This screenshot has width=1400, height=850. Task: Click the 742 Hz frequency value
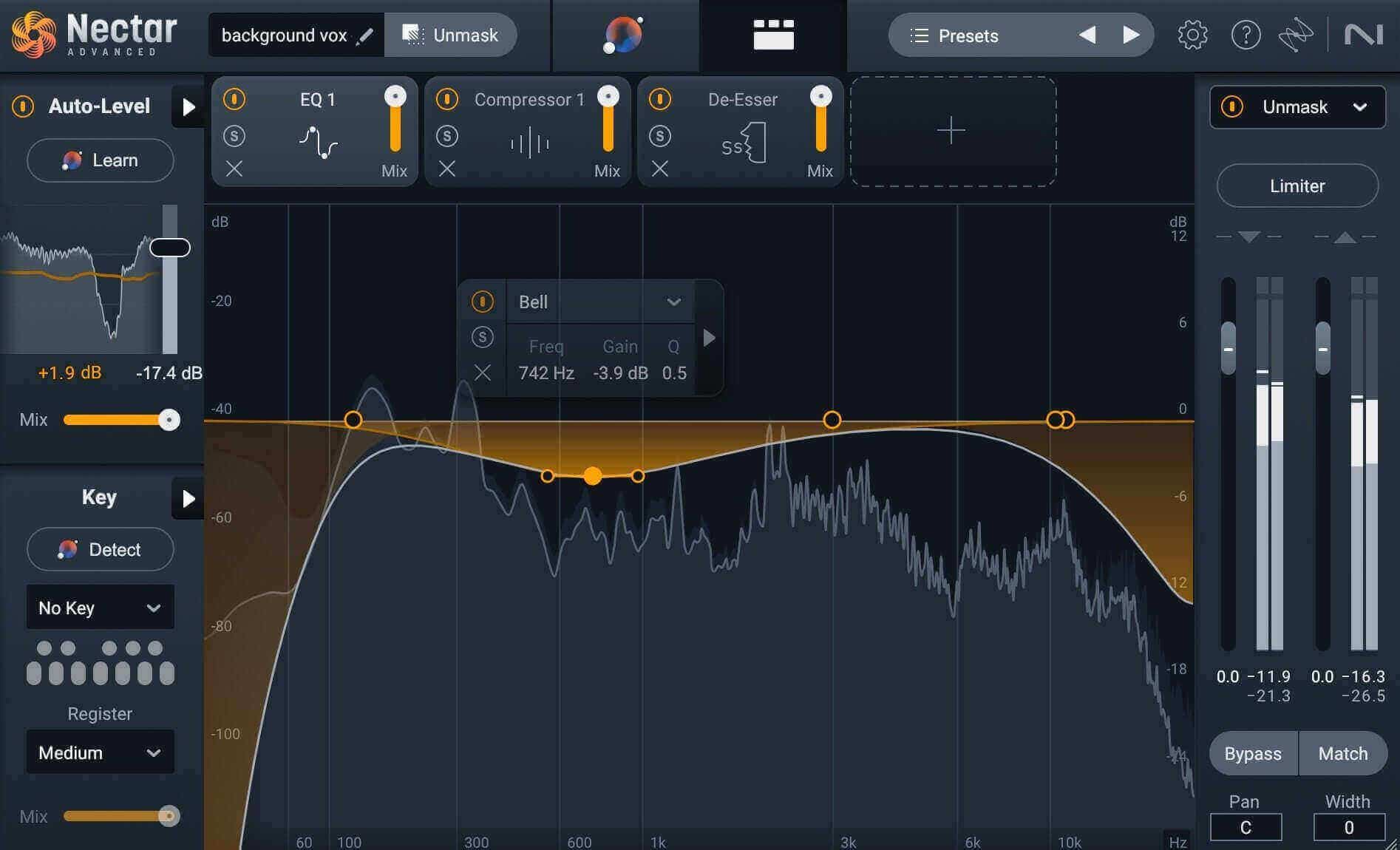(x=546, y=373)
